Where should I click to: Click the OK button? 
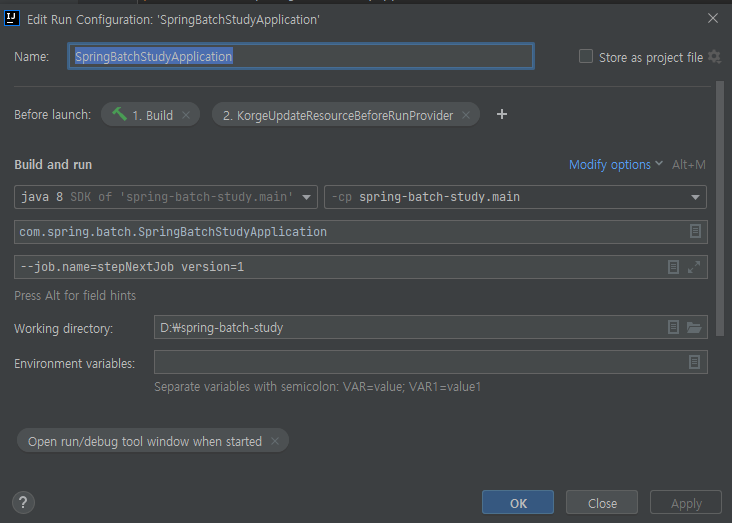click(518, 503)
